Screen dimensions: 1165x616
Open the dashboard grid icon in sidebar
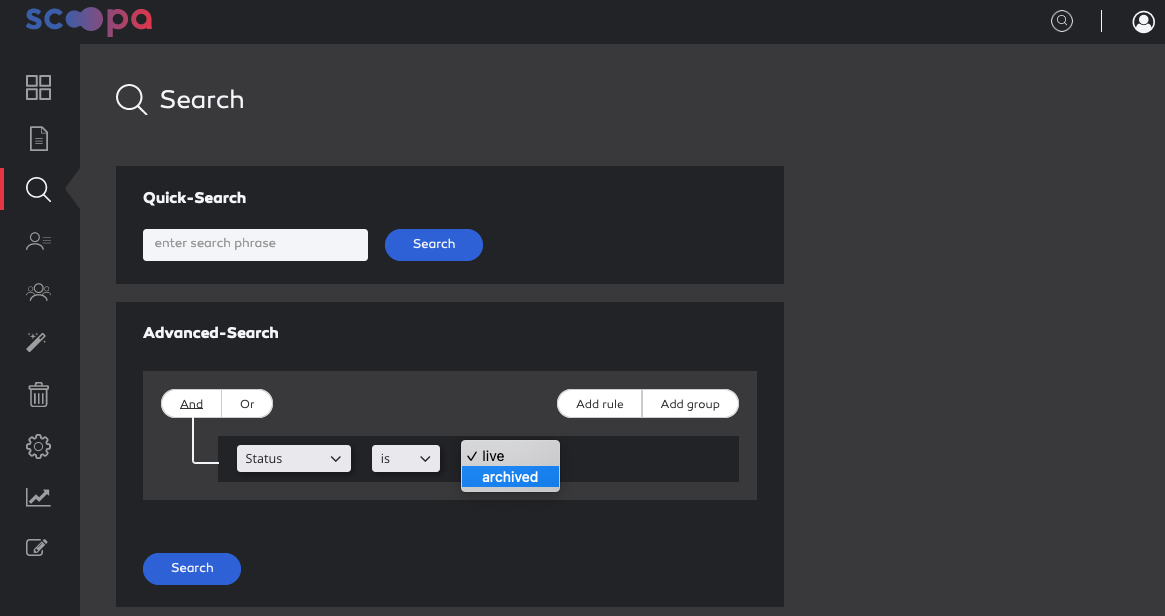click(39, 88)
